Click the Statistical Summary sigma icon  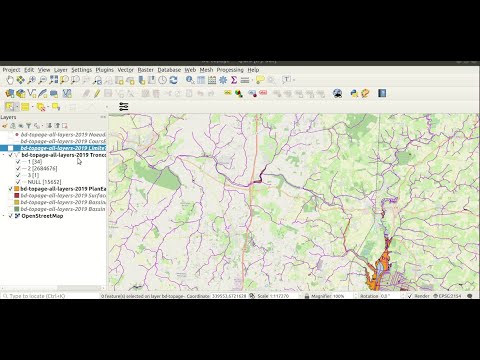click(x=234, y=80)
